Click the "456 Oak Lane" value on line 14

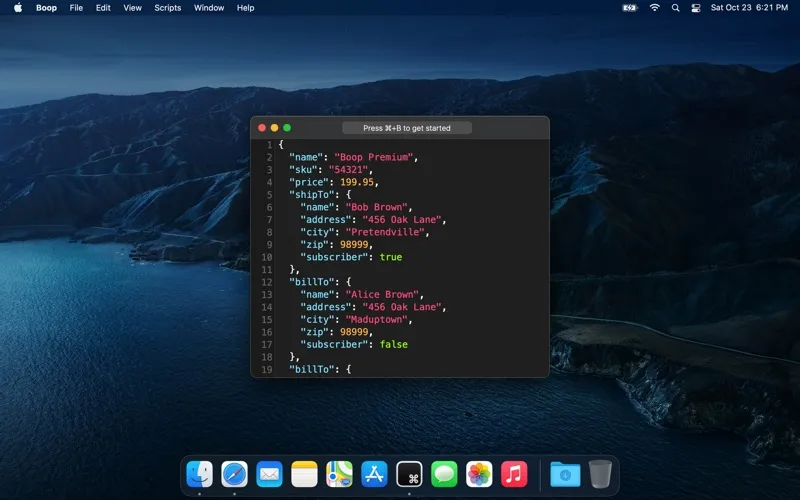click(402, 307)
